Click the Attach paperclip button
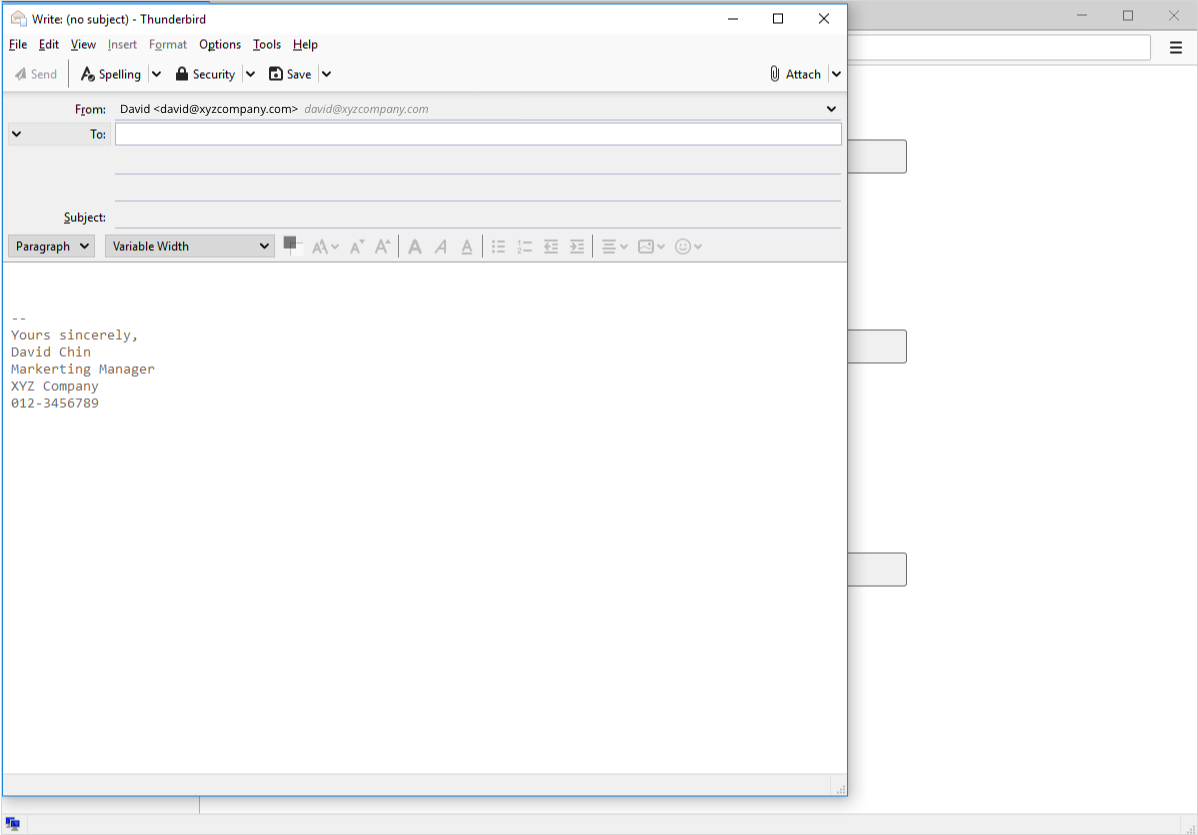This screenshot has width=1198, height=835. click(x=796, y=74)
